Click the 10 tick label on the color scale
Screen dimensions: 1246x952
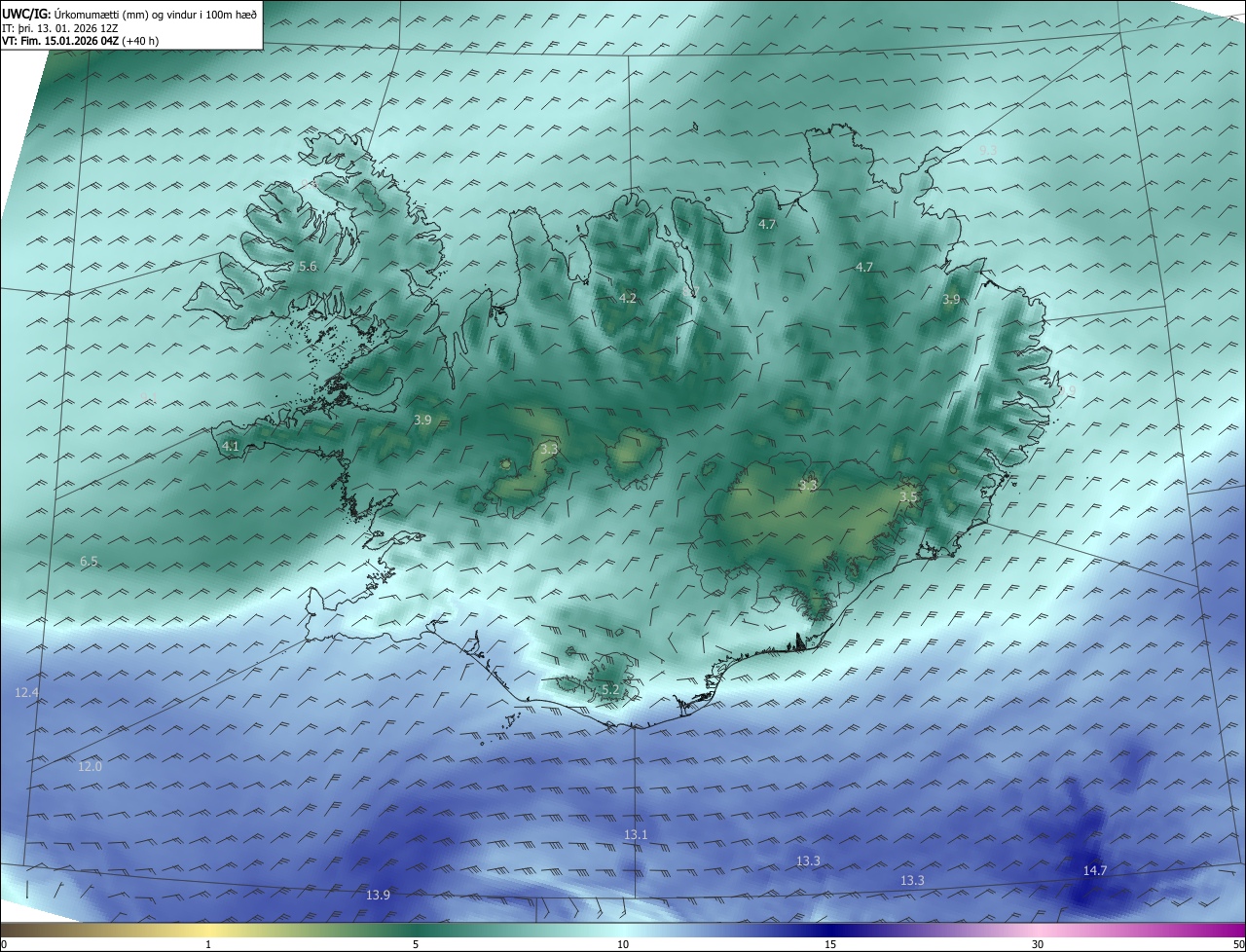click(623, 944)
